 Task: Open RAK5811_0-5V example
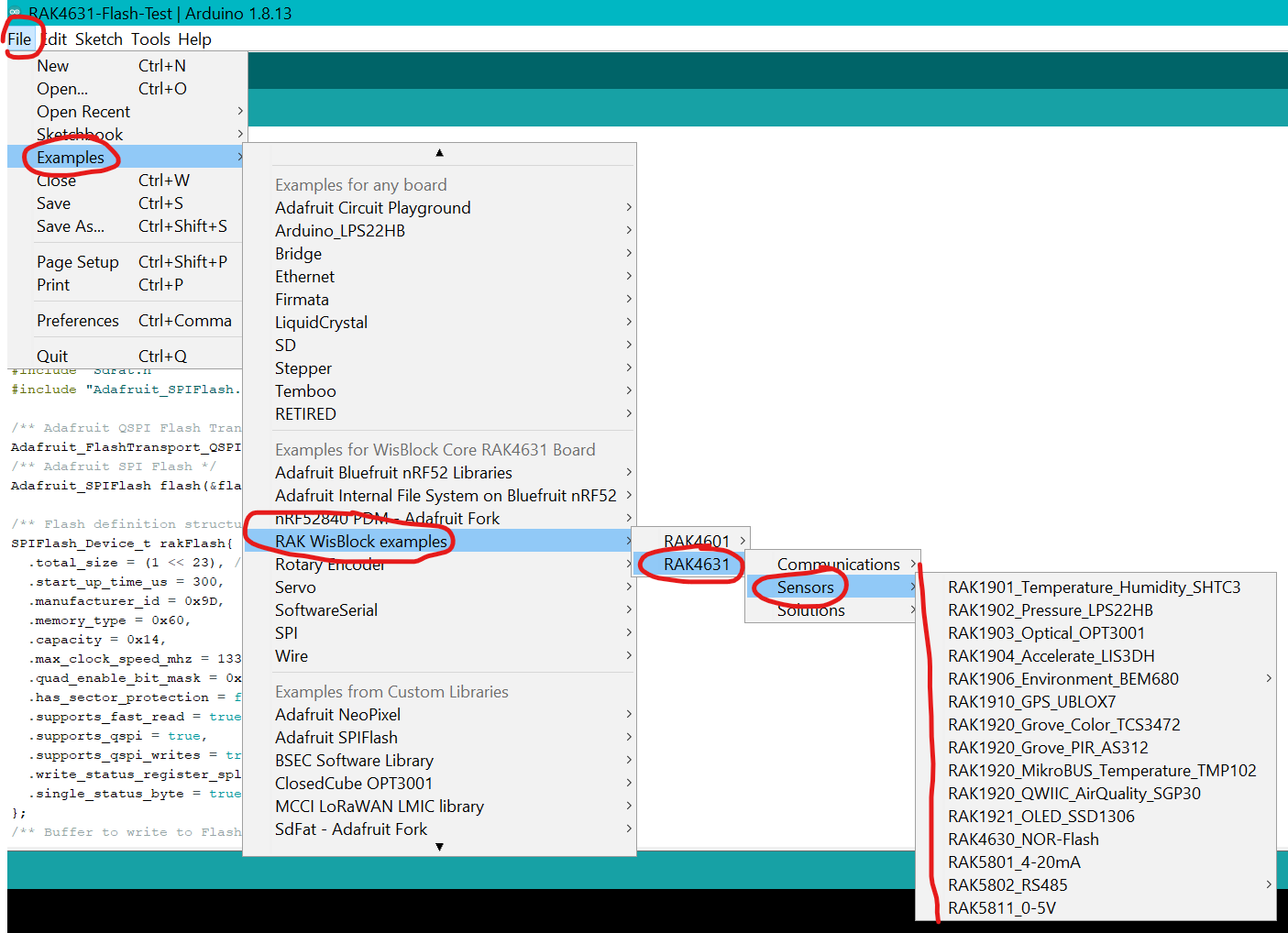click(1096, 908)
